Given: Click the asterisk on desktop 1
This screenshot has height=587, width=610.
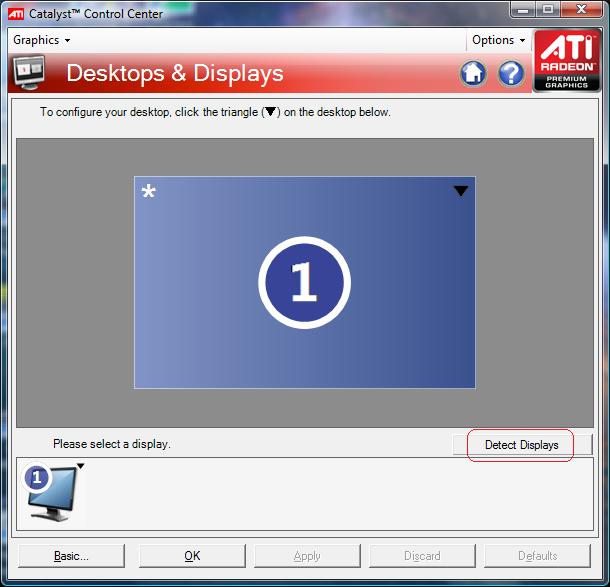Looking at the screenshot, I should [x=149, y=191].
